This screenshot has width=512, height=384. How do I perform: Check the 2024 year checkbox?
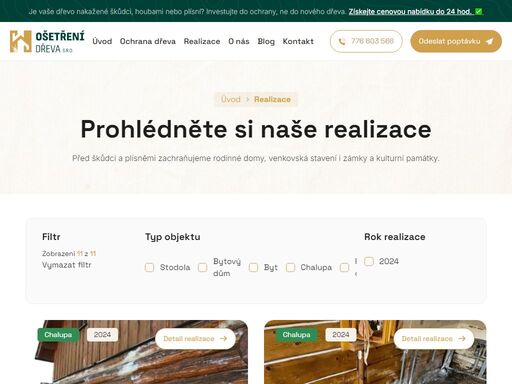coord(369,261)
